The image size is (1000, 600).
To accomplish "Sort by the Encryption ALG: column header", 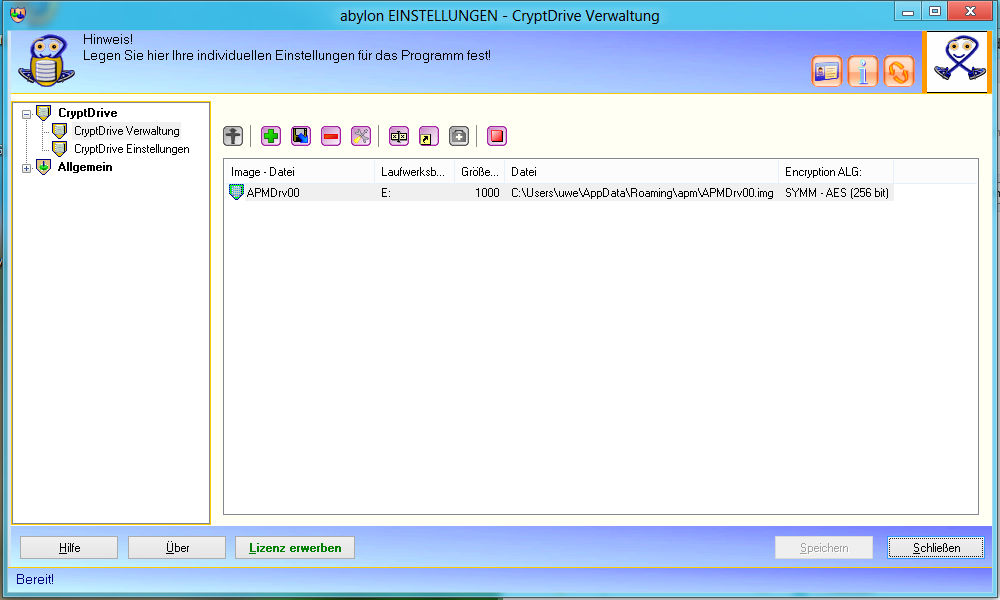I will point(836,172).
